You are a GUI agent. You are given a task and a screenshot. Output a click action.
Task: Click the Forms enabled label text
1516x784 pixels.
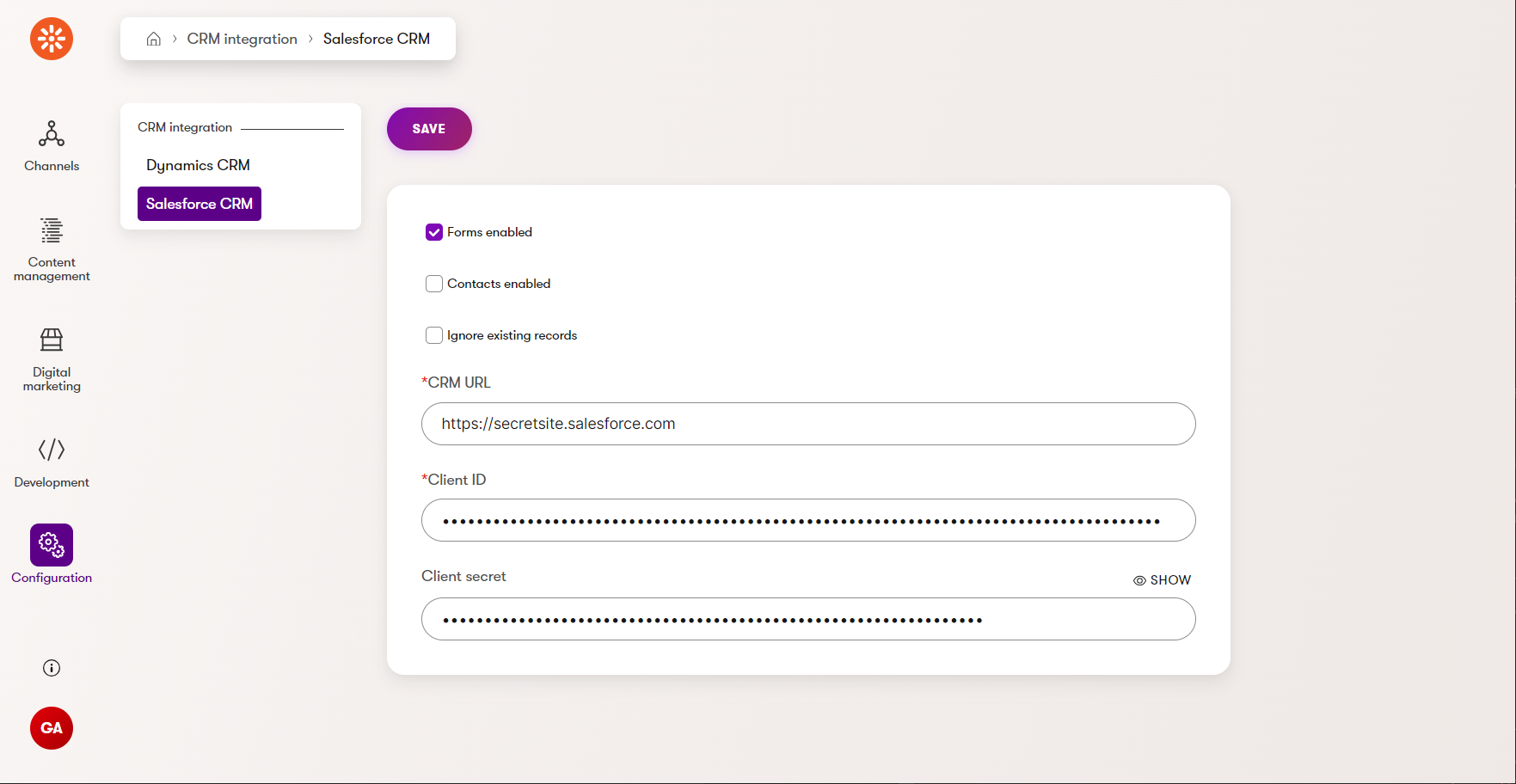click(489, 232)
